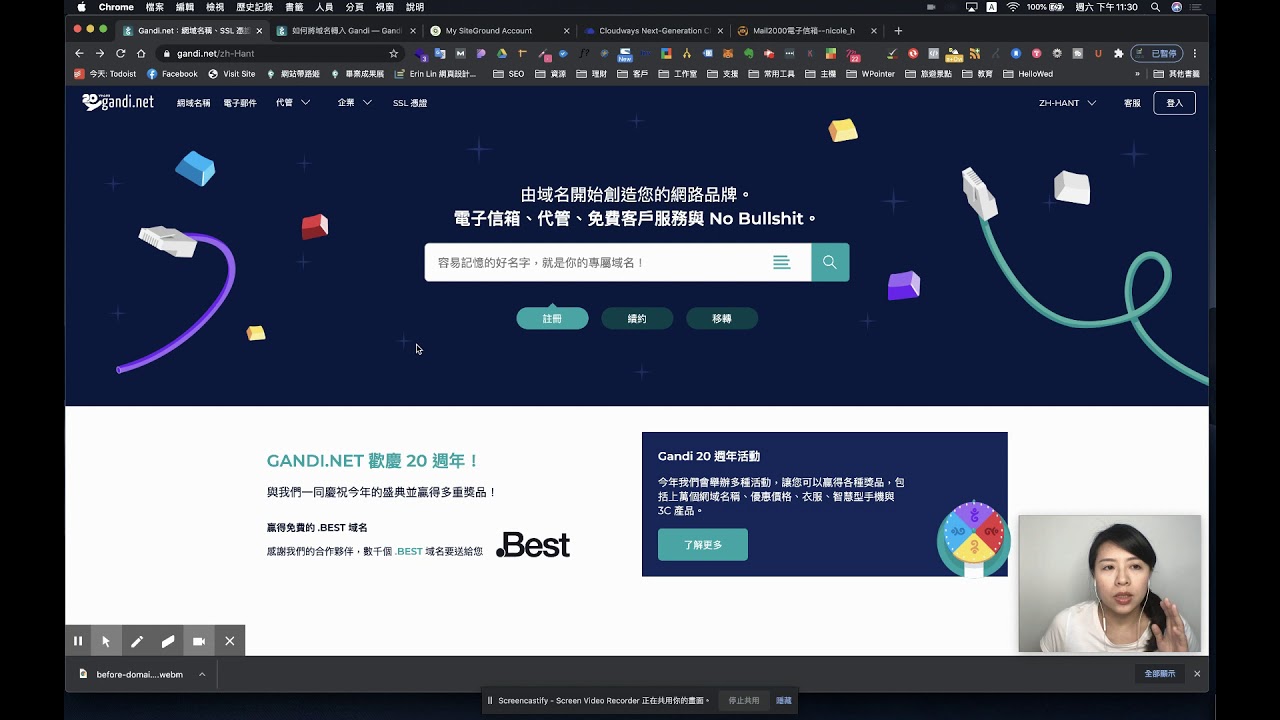Click 全部顯示 in downloads bar

[1160, 674]
